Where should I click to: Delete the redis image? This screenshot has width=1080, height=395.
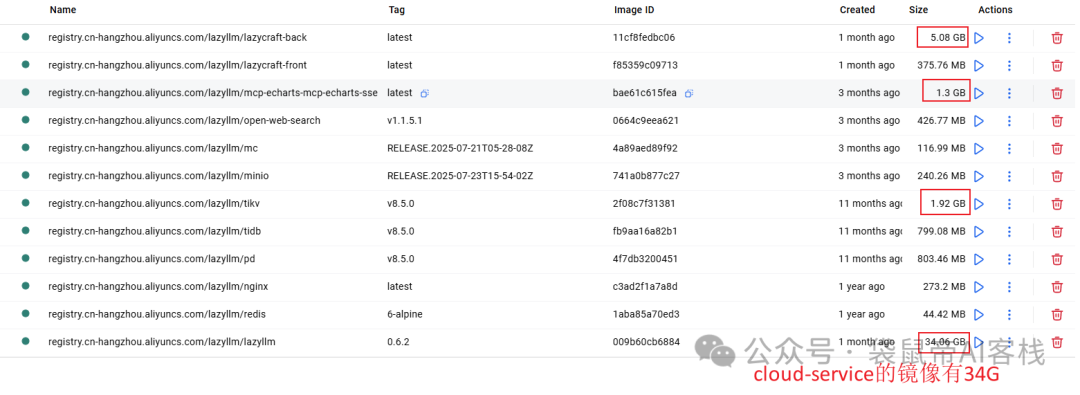(1057, 314)
